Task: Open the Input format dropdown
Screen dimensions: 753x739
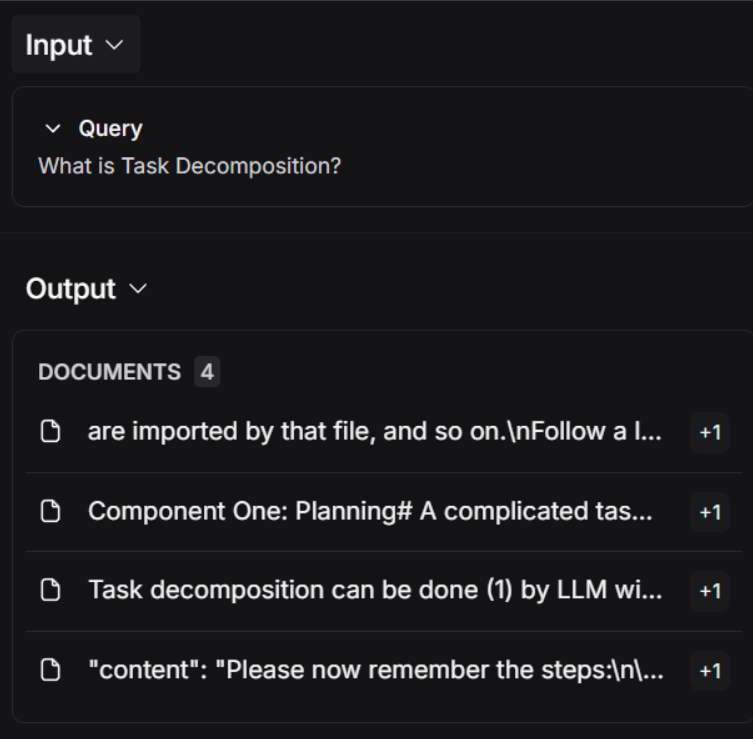Action: pos(75,45)
